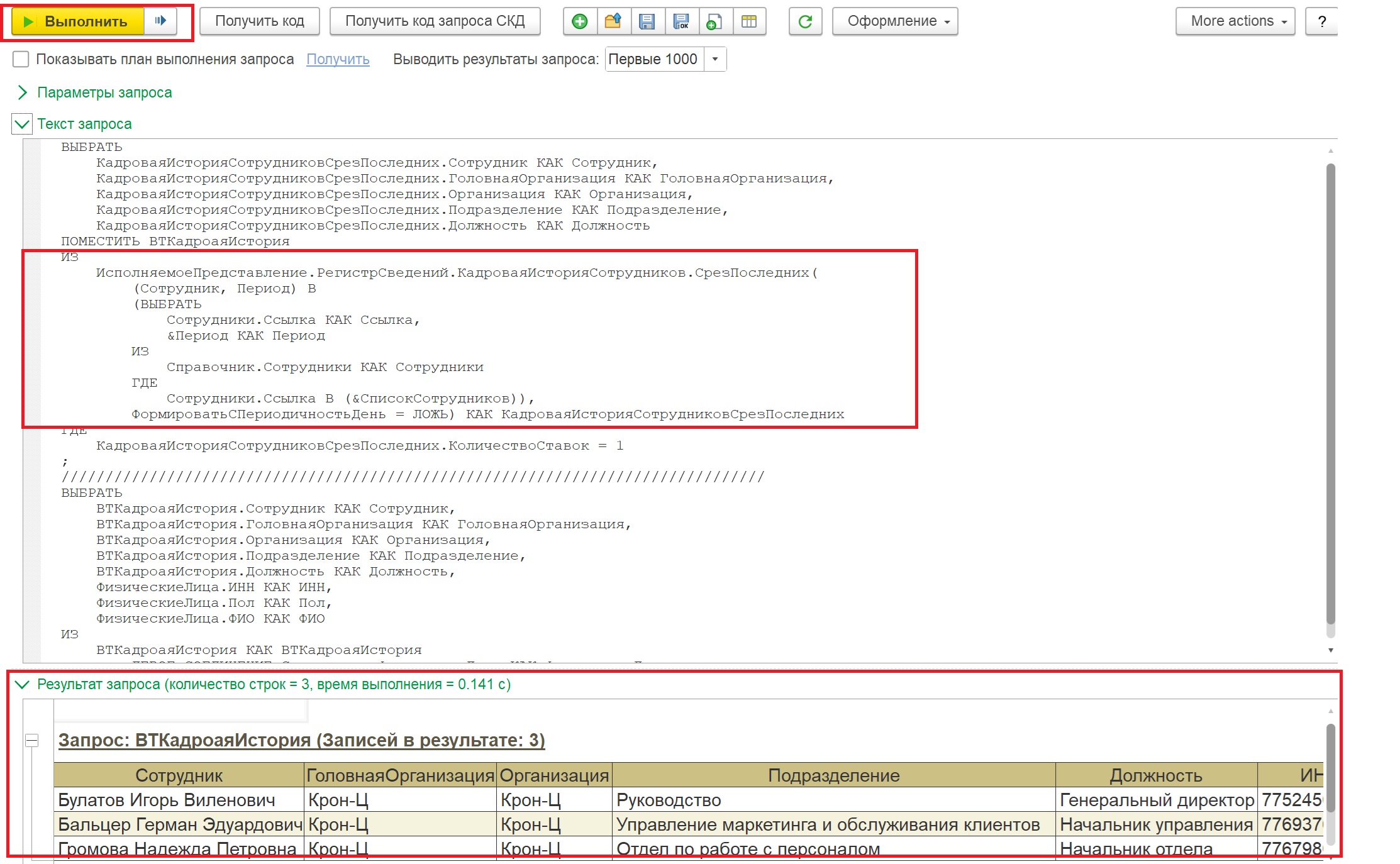Screen dimensions: 1400x864
Task: Click the query text scroll-down arrow
Action: (1330, 650)
